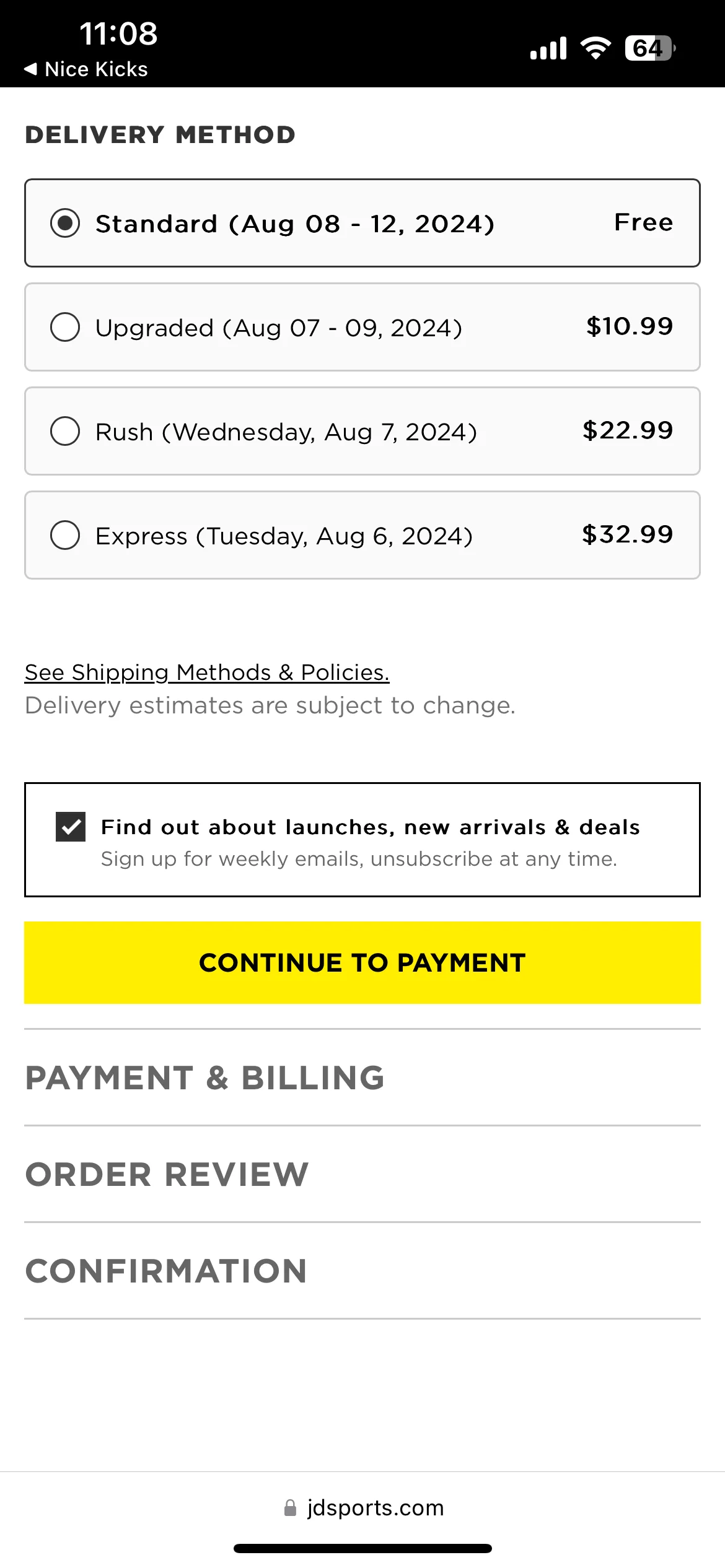
Task: Tap the Free price on Standard option
Action: click(x=643, y=222)
